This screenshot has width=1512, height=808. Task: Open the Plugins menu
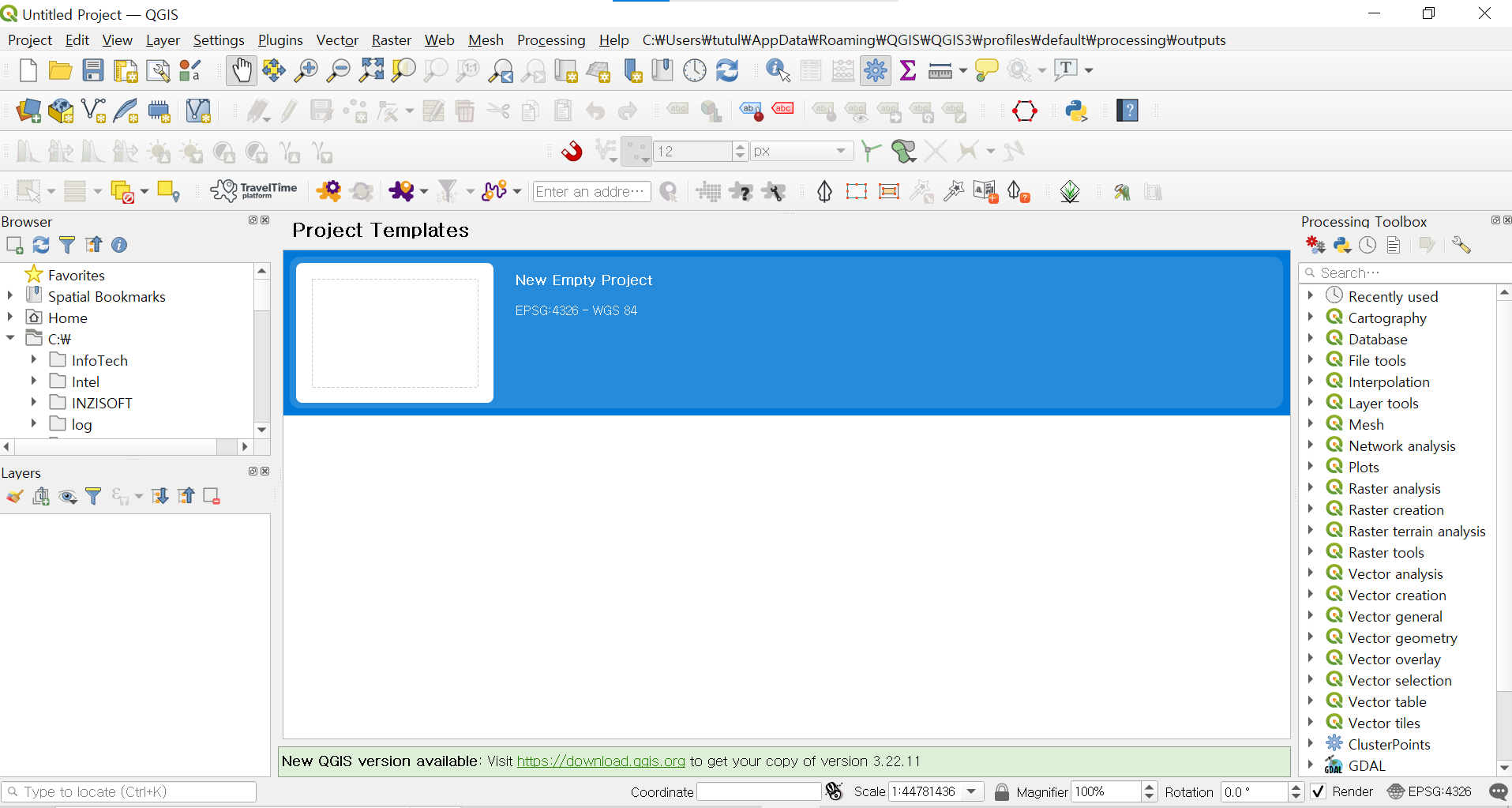click(x=280, y=40)
